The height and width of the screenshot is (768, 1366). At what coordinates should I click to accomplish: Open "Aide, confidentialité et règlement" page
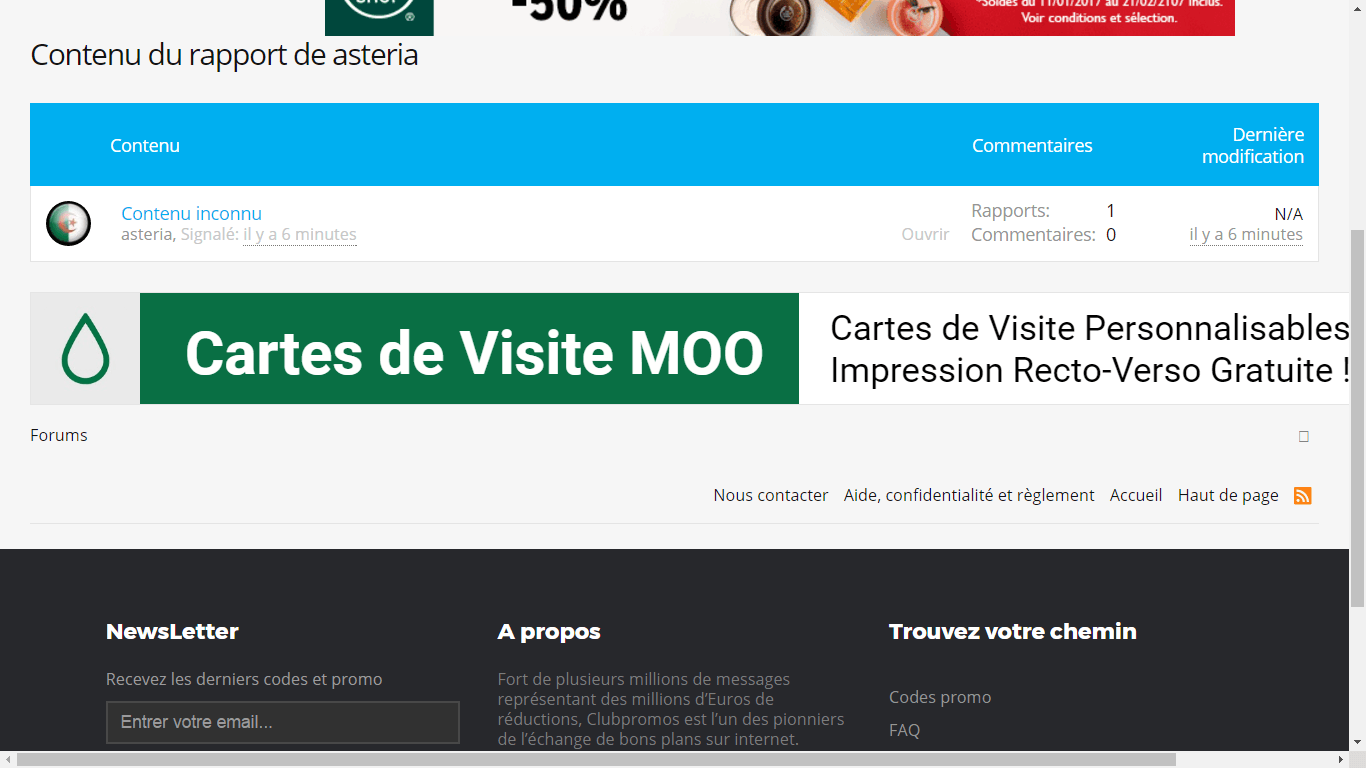point(968,495)
